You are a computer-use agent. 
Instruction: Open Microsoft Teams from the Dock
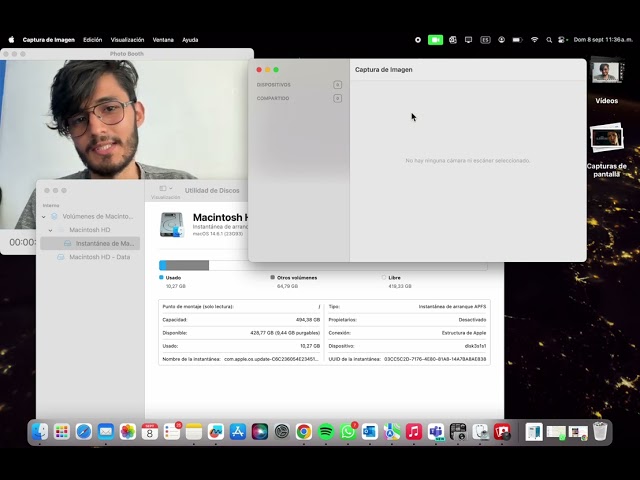(436, 432)
